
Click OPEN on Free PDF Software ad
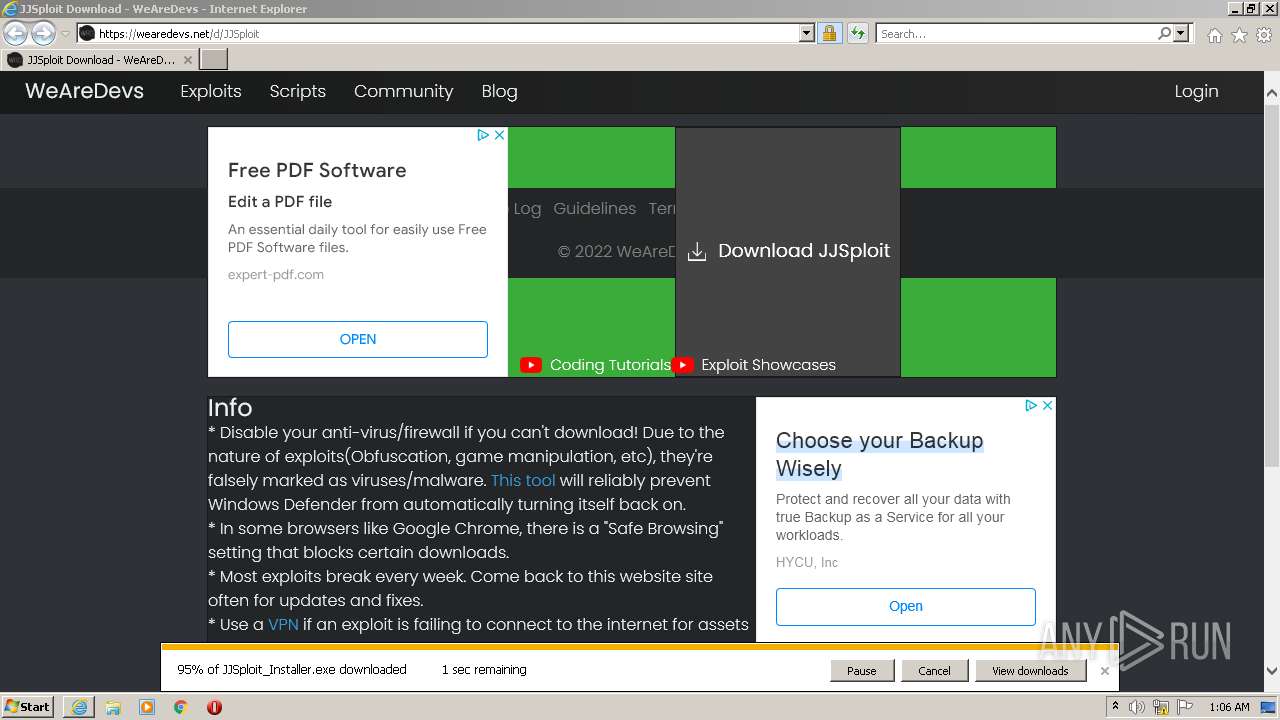tap(358, 339)
